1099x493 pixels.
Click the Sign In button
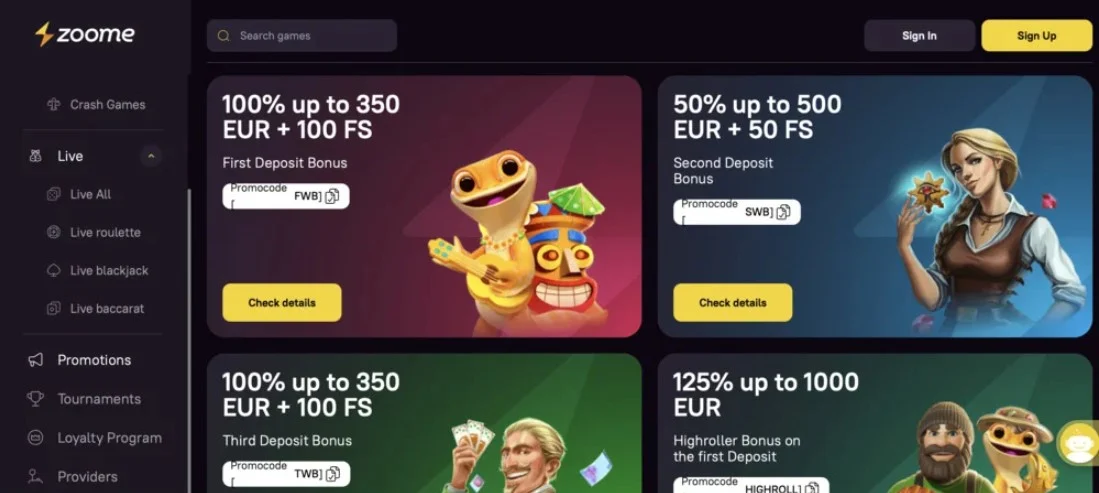point(919,36)
